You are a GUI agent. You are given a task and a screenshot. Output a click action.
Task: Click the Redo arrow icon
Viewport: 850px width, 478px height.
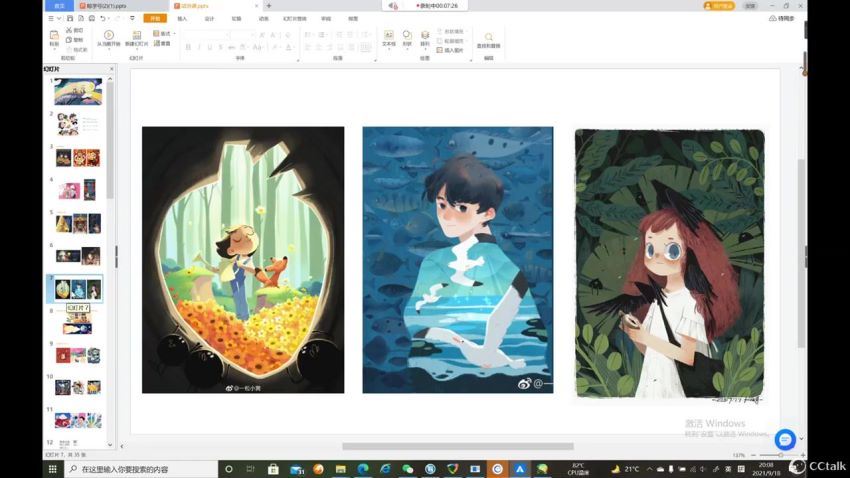click(117, 18)
